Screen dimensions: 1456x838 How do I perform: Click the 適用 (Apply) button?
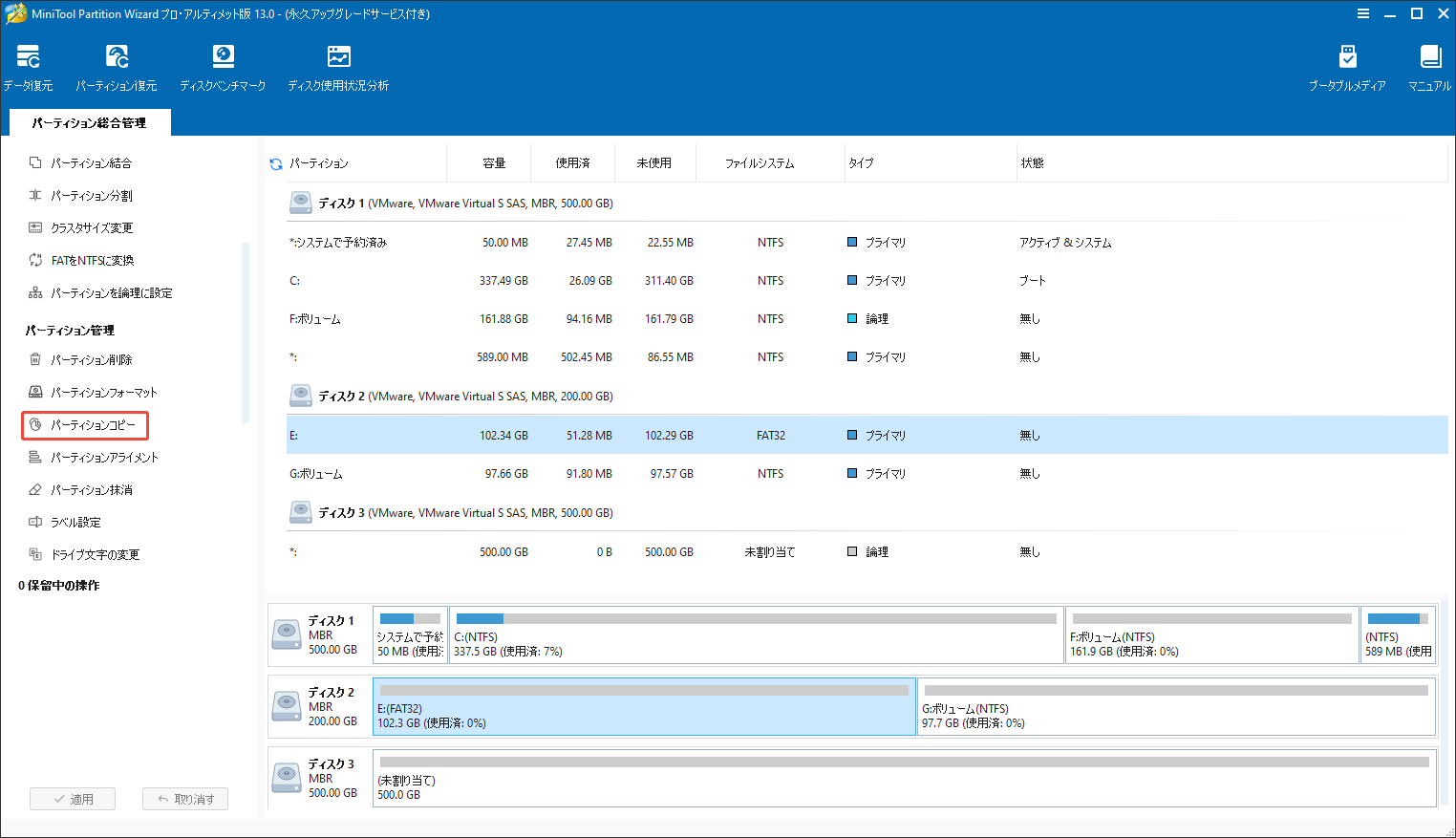click(x=72, y=798)
